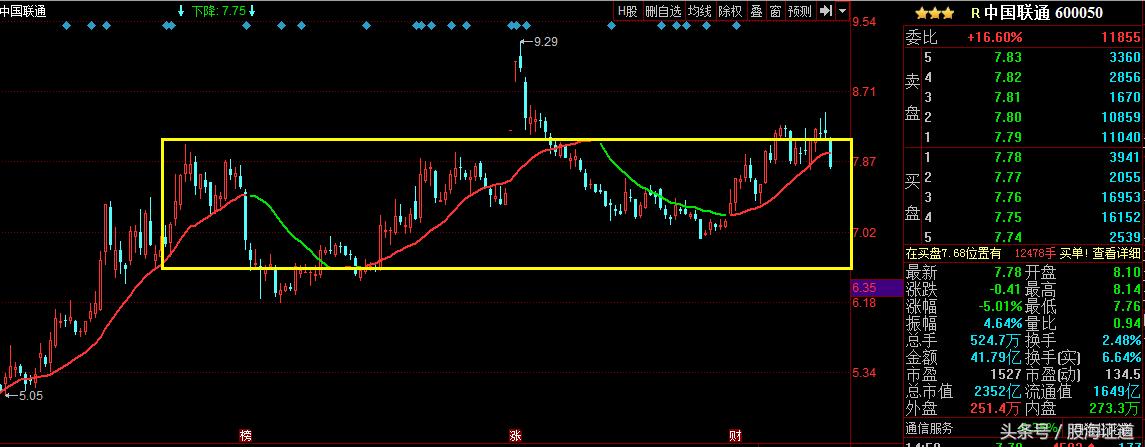
Task: Click the 涨 marker on the timeline
Action: (516, 436)
